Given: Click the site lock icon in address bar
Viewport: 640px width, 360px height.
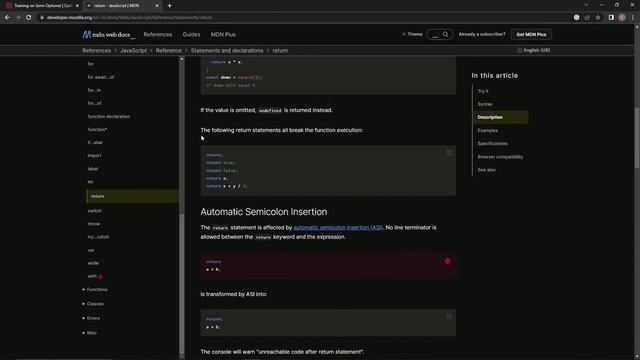Looking at the screenshot, I should click(x=42, y=18).
